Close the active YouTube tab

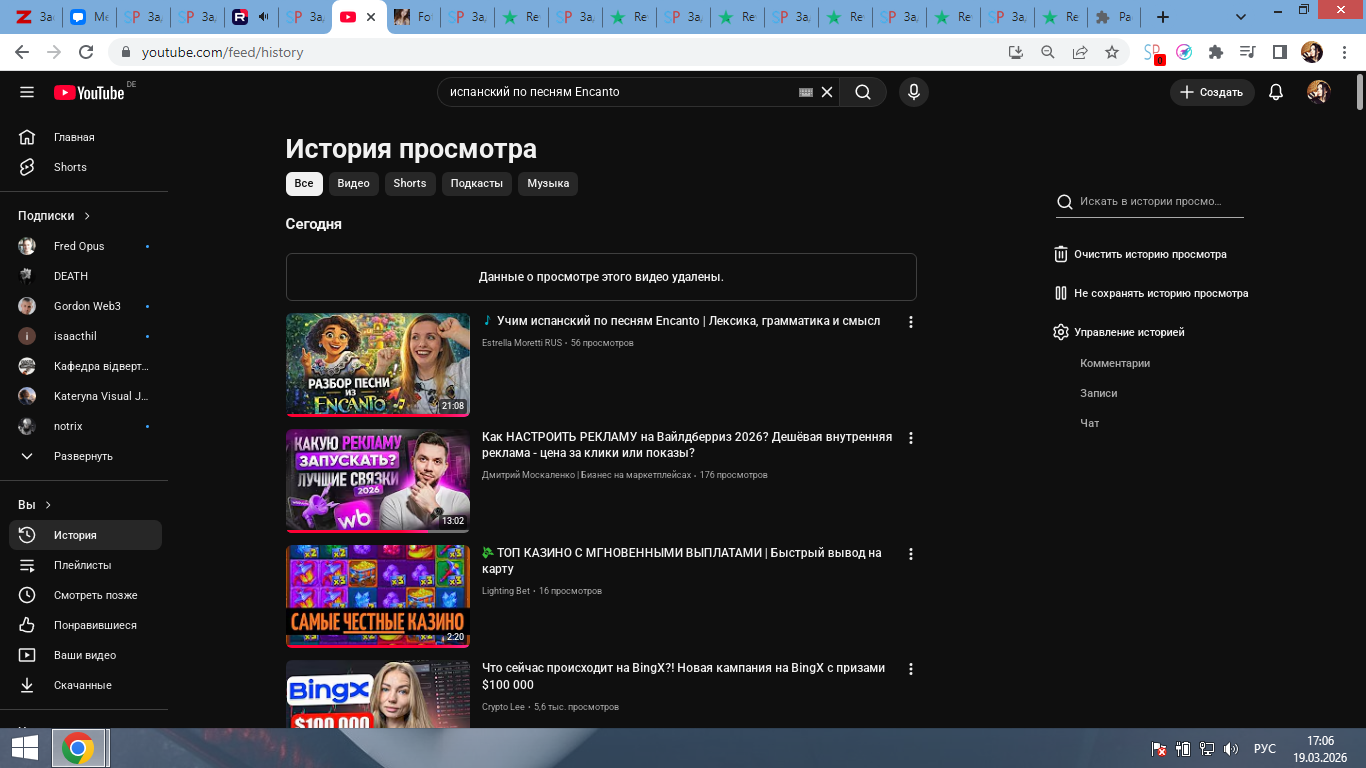(x=371, y=17)
